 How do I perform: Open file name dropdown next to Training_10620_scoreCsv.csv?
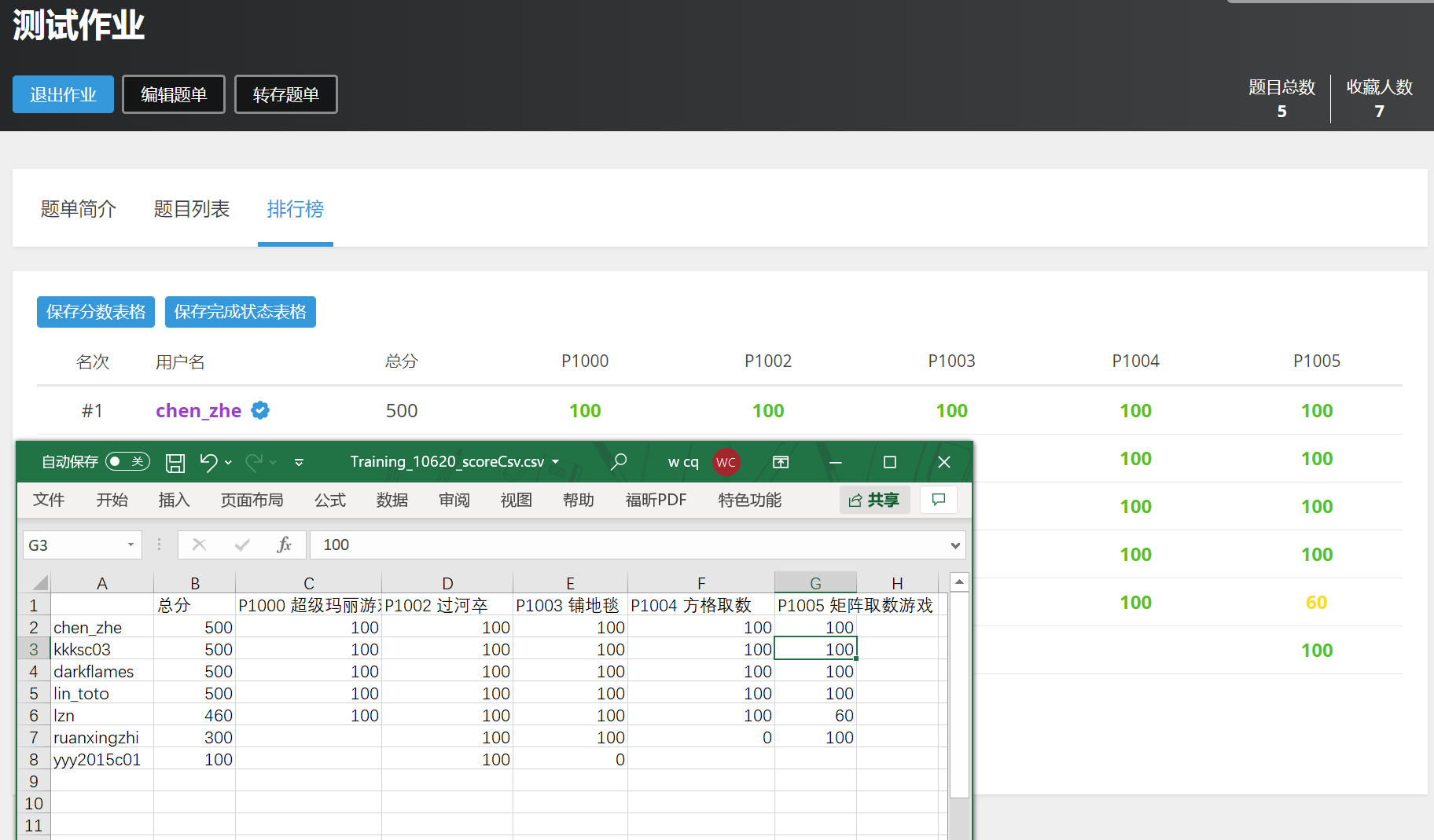click(x=555, y=462)
